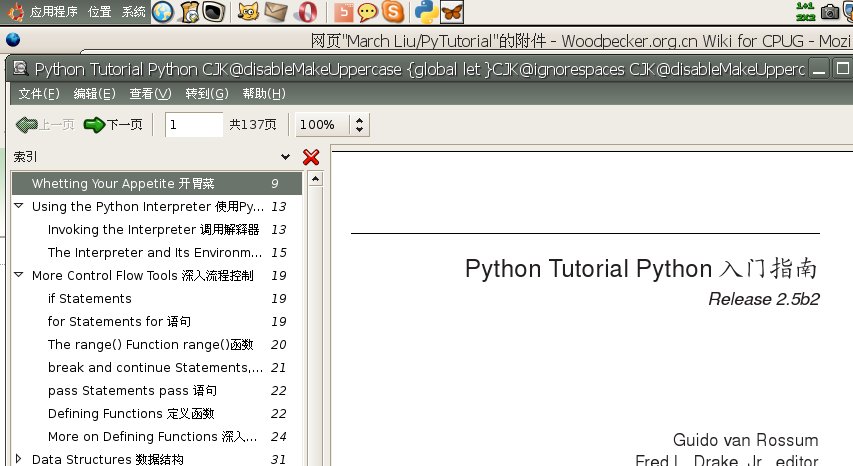Click the next page green arrow button
853x466 pixels.
(112, 125)
